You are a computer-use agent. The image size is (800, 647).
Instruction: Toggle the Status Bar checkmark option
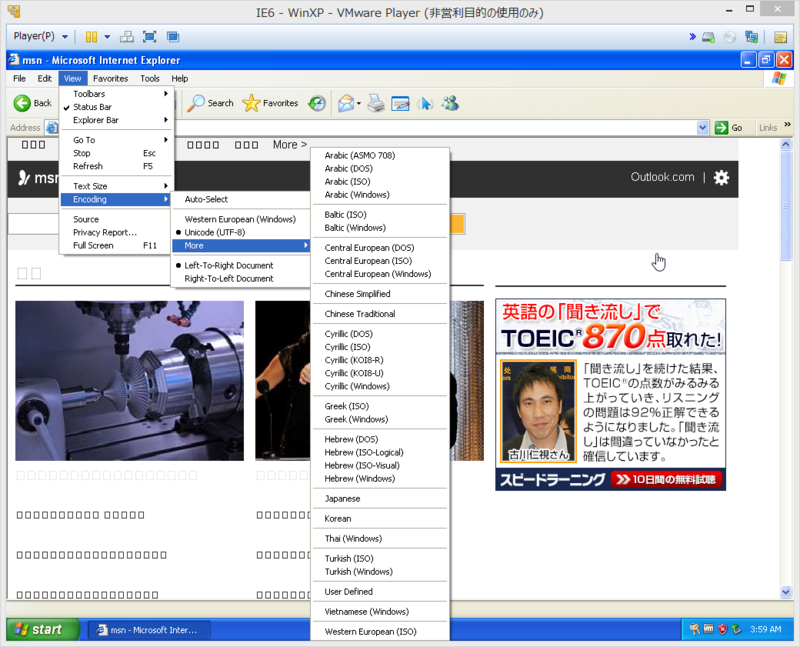tap(117, 107)
